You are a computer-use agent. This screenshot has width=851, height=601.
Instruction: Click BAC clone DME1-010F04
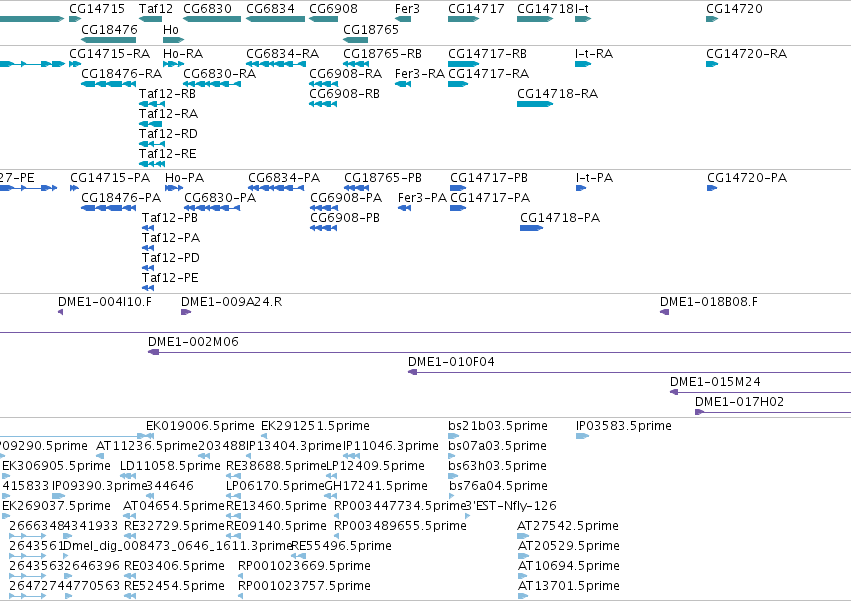coord(452,362)
